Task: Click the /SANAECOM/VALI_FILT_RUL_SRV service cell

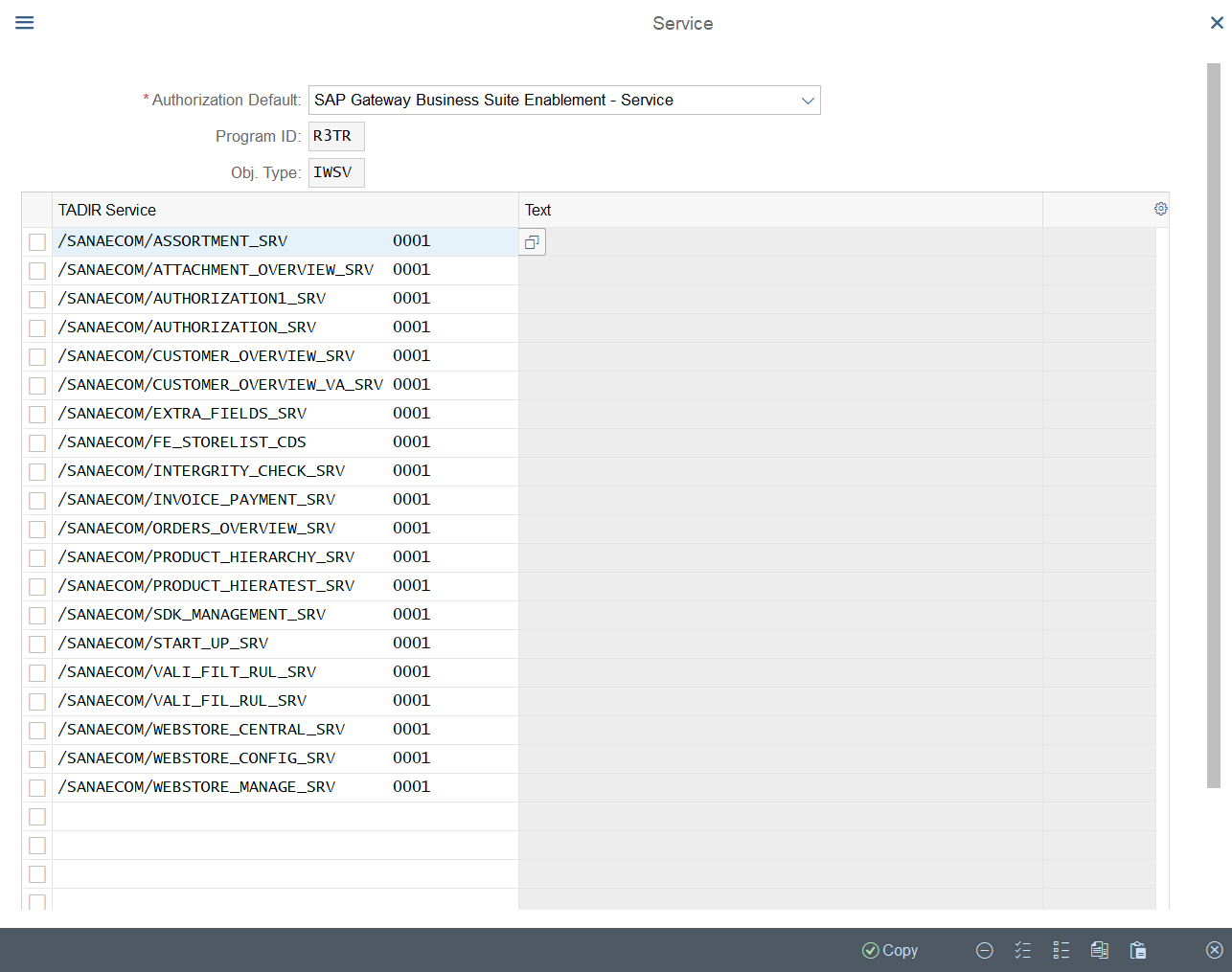Action: click(285, 672)
